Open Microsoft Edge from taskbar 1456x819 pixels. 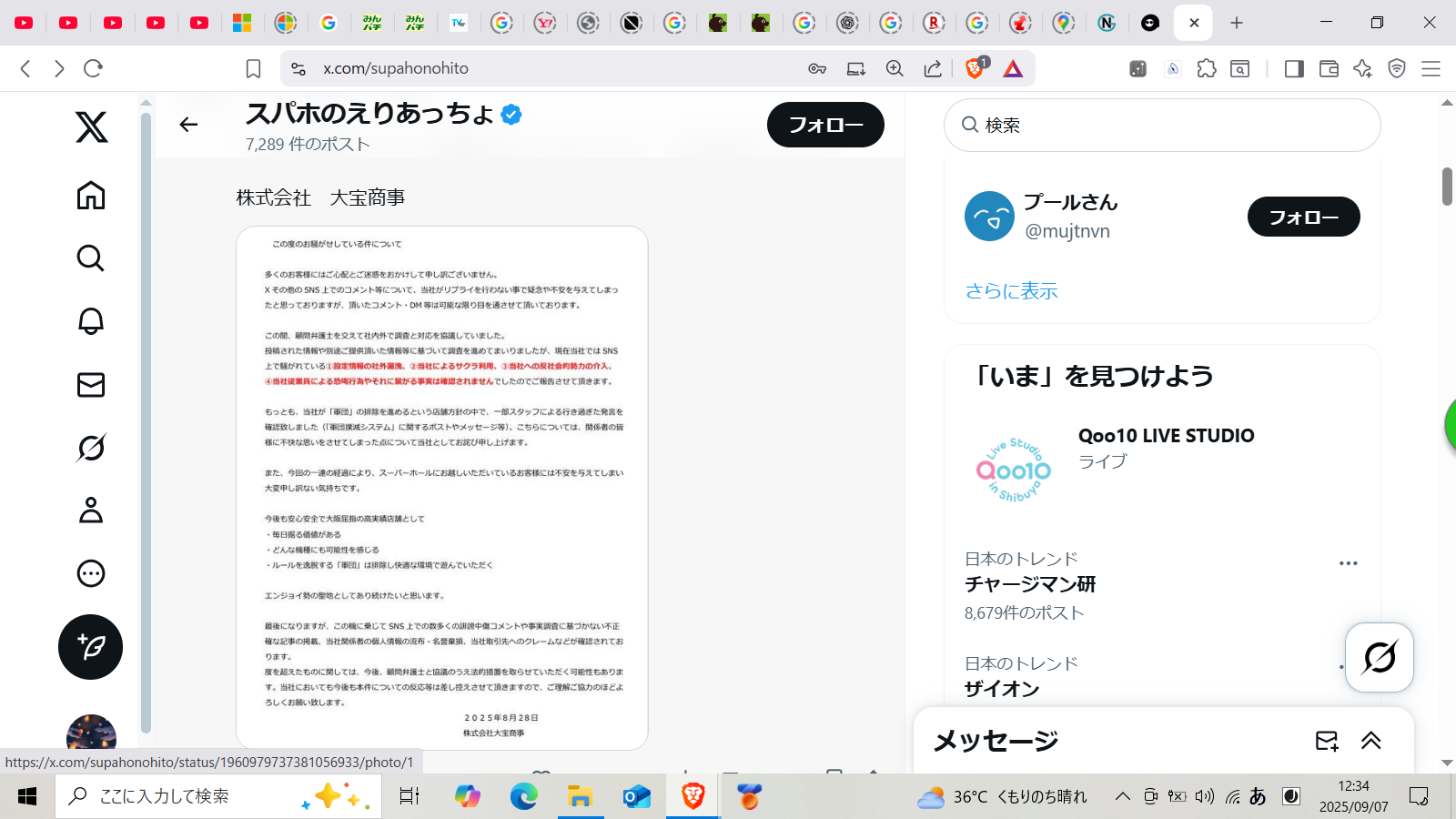(524, 797)
